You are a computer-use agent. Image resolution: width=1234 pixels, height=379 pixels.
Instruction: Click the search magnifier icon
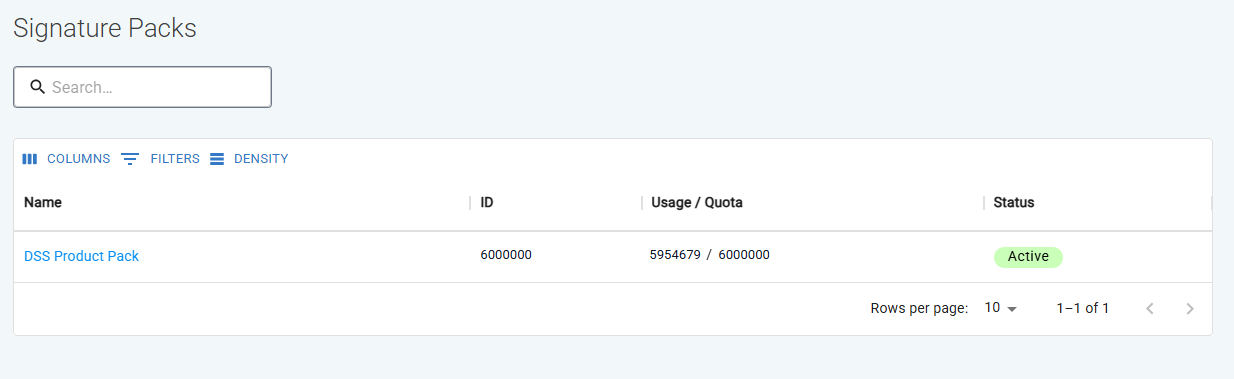click(x=38, y=87)
